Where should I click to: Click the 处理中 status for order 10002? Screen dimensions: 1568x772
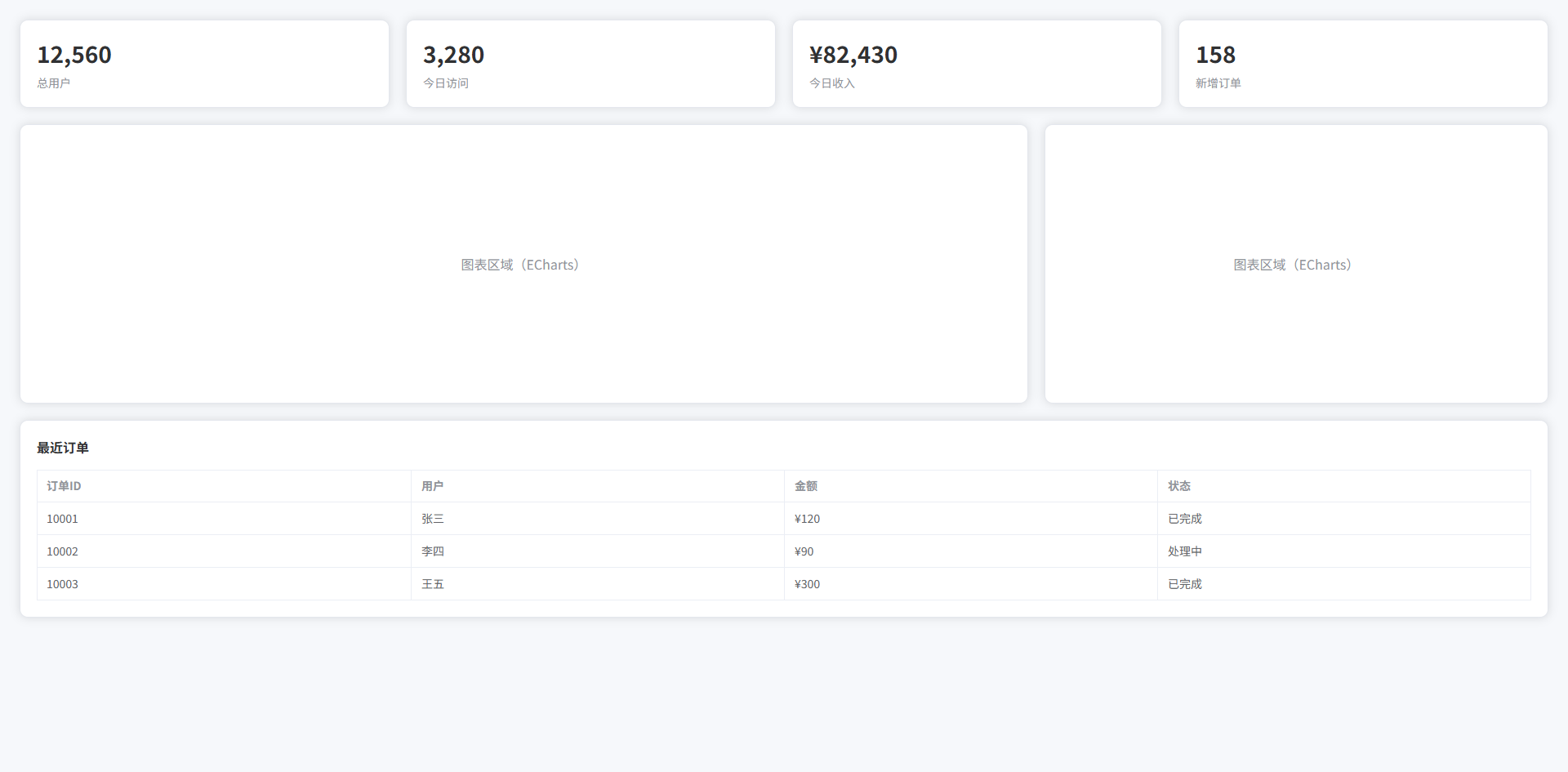pyautogui.click(x=1184, y=551)
